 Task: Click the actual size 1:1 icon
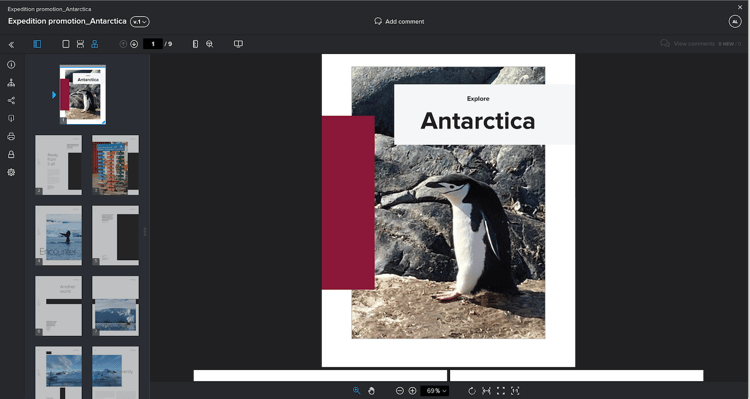point(515,391)
